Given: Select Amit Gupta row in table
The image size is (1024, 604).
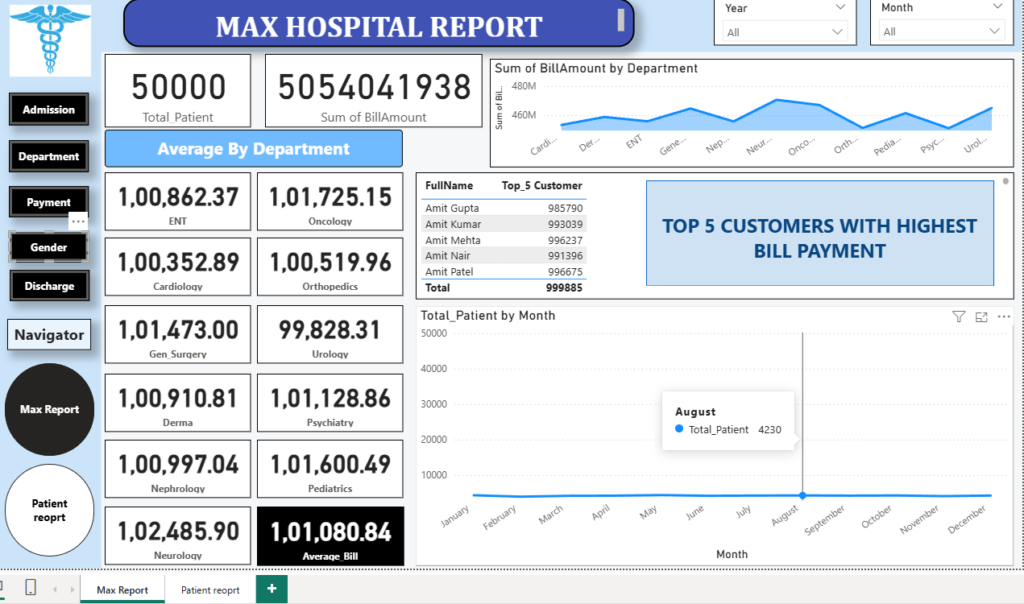Looking at the screenshot, I should coord(504,208).
